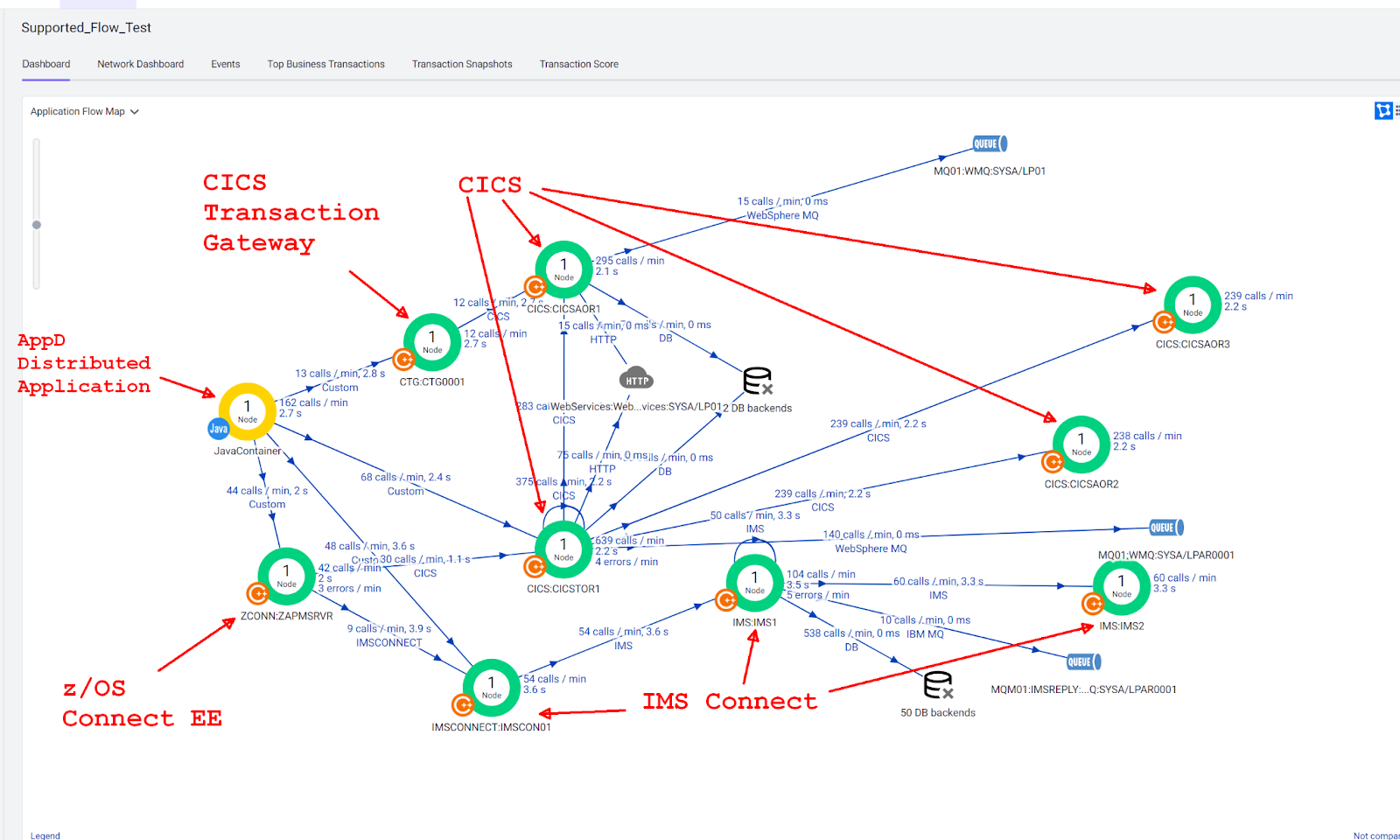Click the '44 calls / min, 2 s' flow label

(x=267, y=491)
